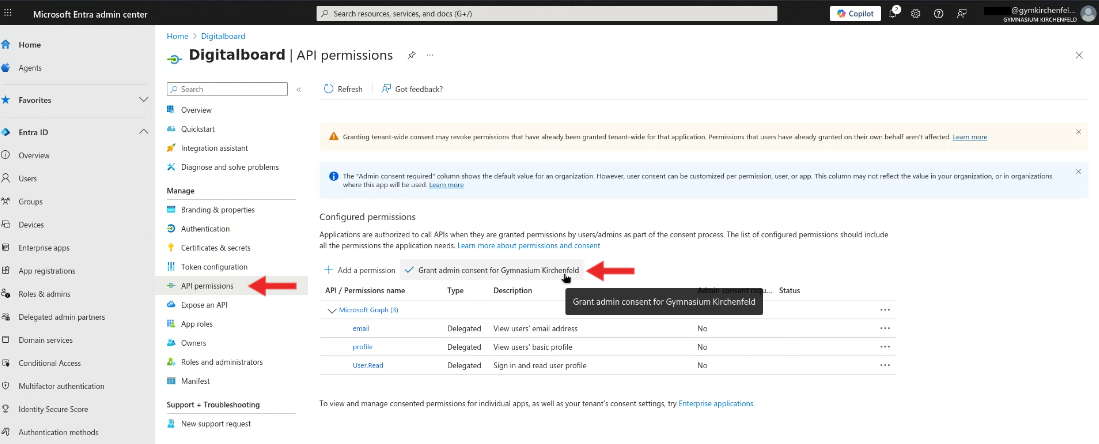Click the top search resources field
Screen dimensions: 1099x444
(547, 14)
